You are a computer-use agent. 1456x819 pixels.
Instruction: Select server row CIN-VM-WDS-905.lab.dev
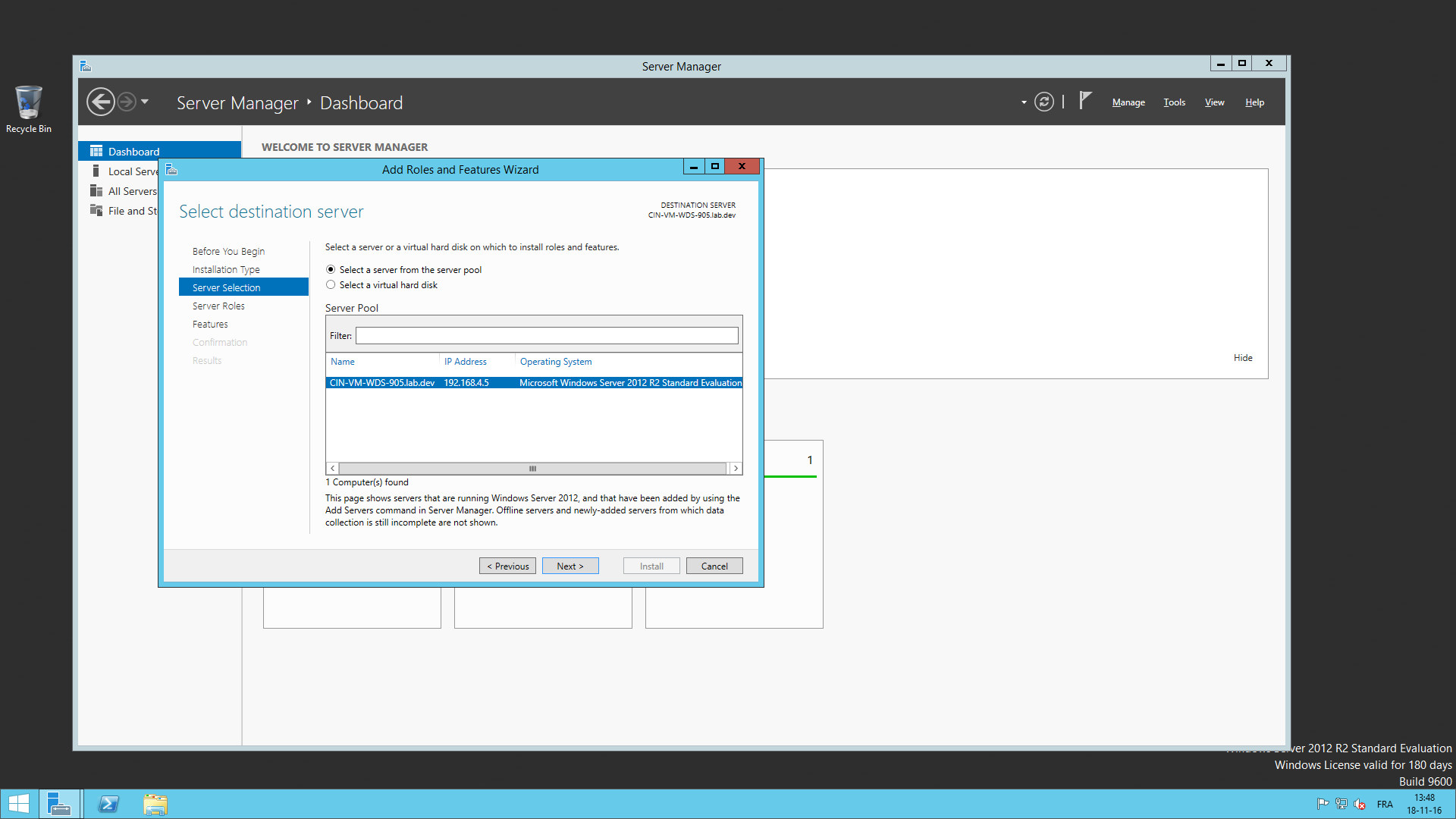534,382
